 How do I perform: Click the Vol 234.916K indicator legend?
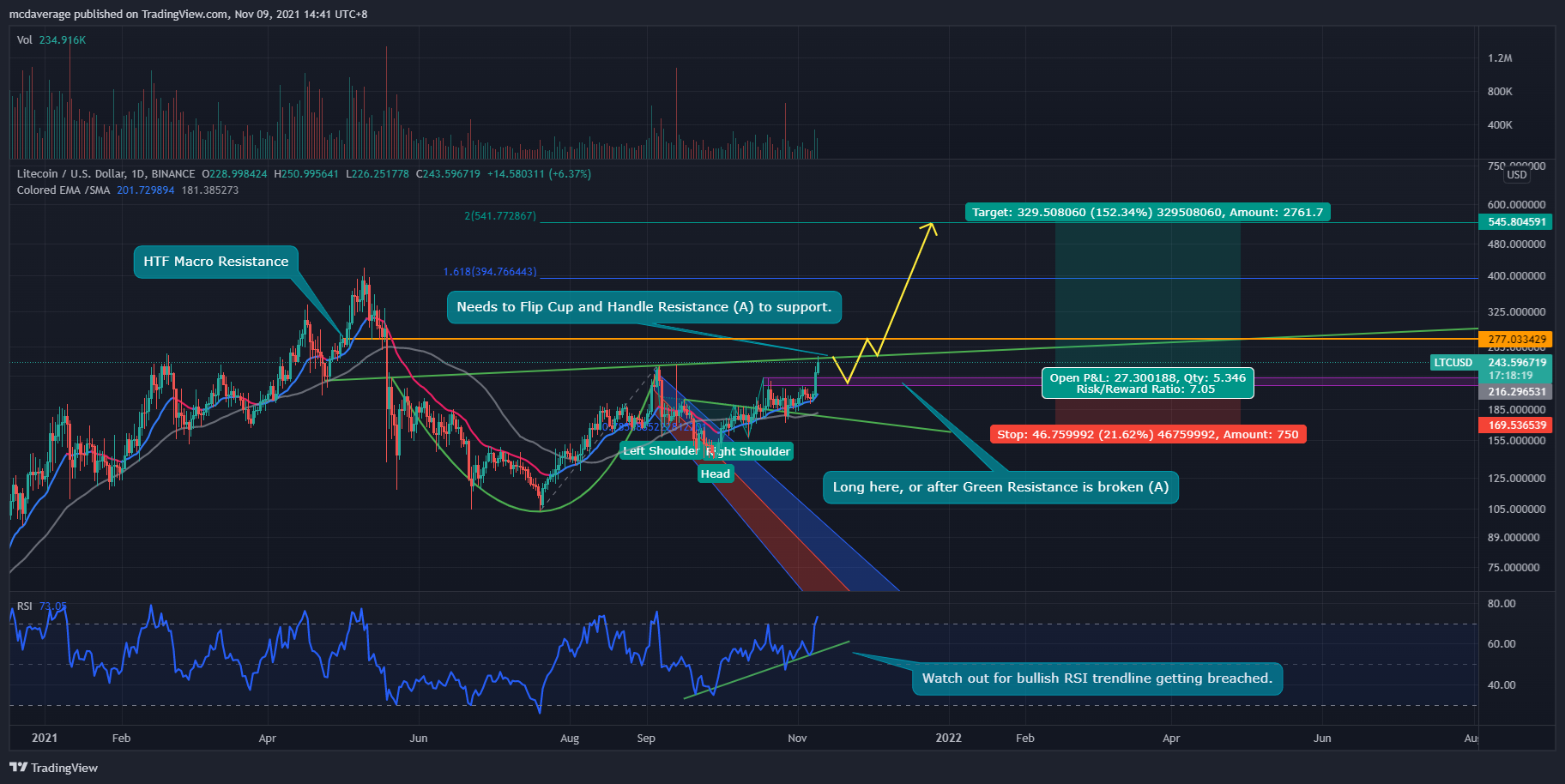click(x=51, y=40)
